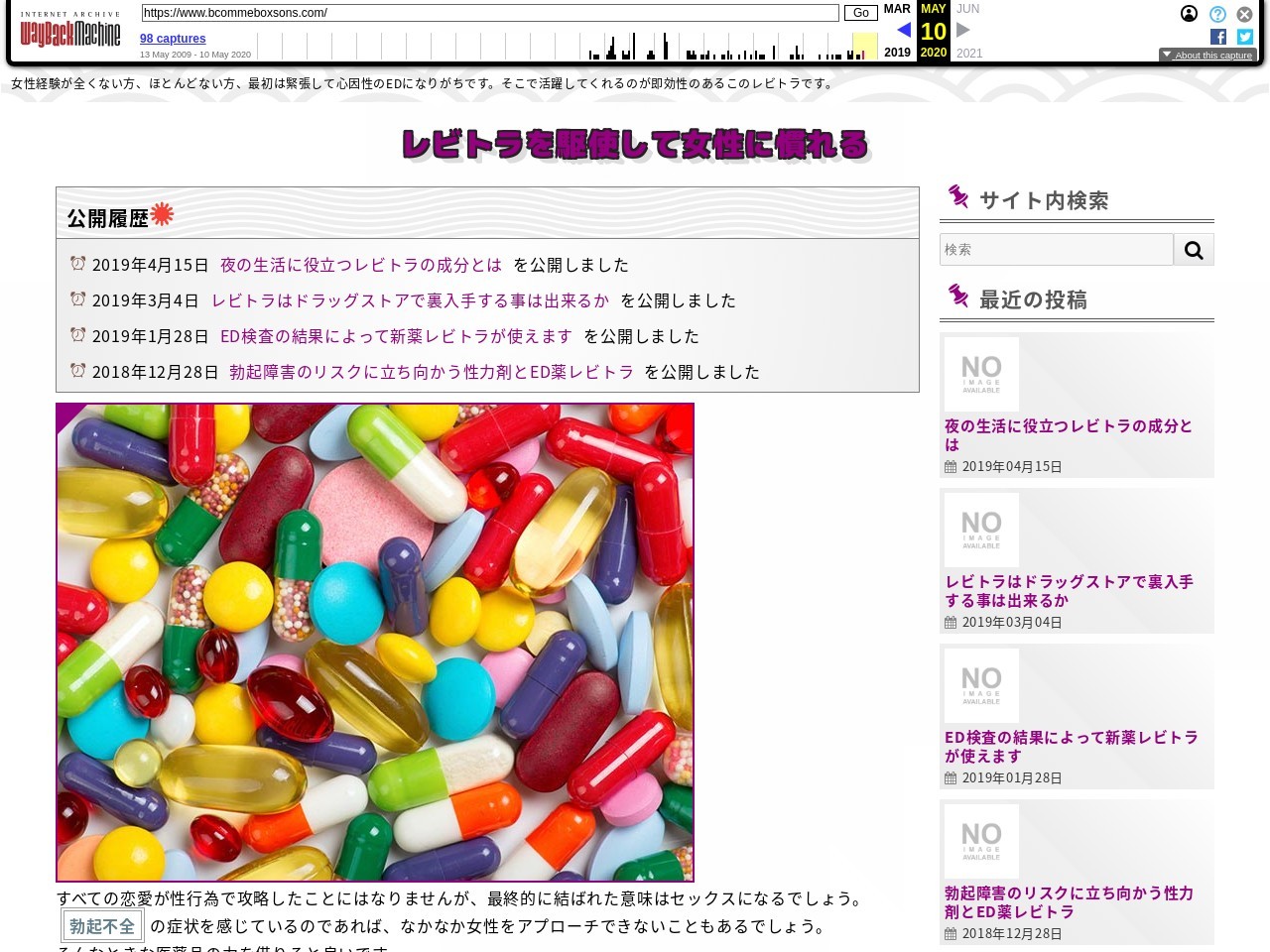Go to next capture with gray right arrow

[x=962, y=30]
